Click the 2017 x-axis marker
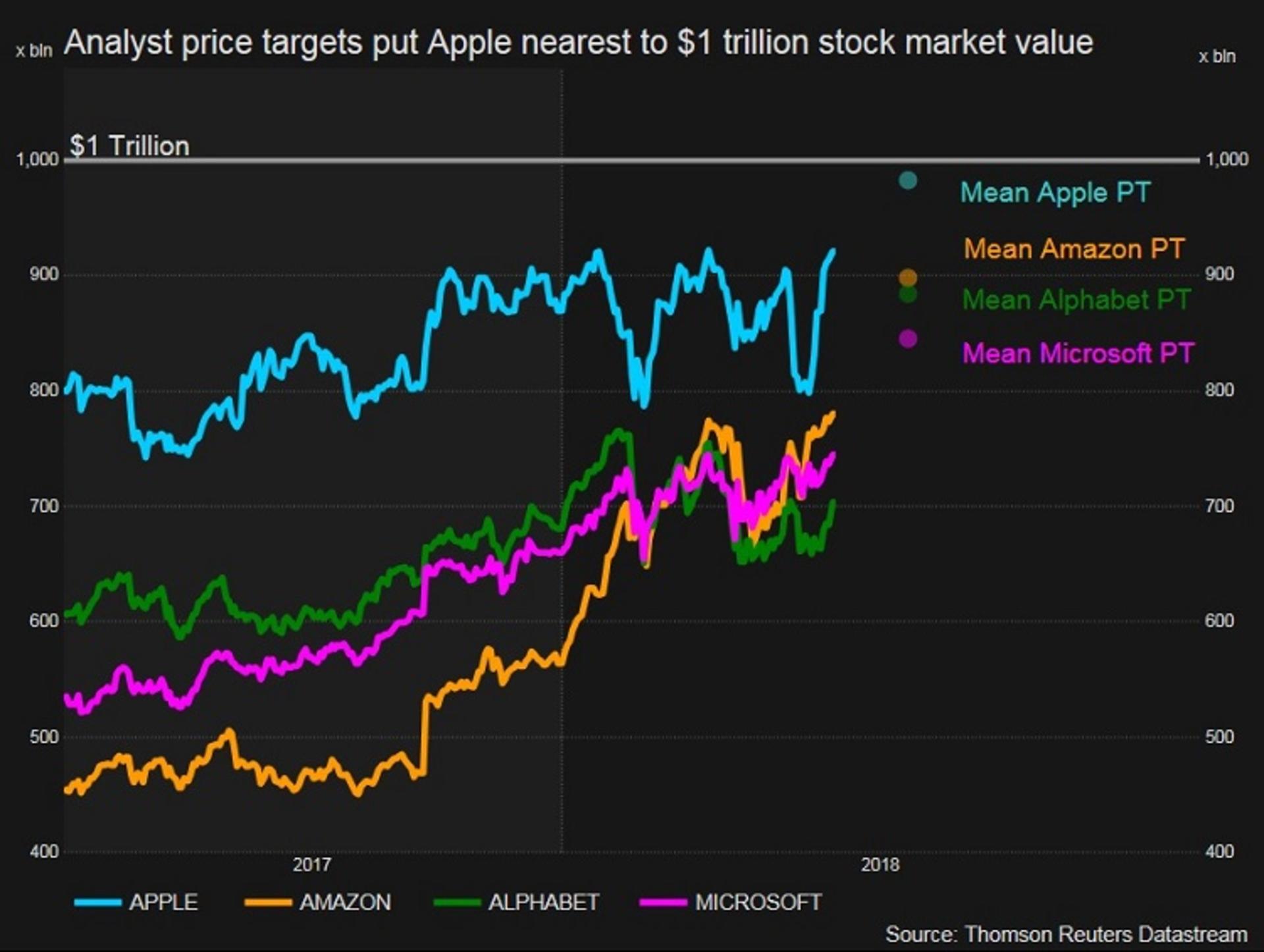This screenshot has width=1264, height=952. click(312, 864)
